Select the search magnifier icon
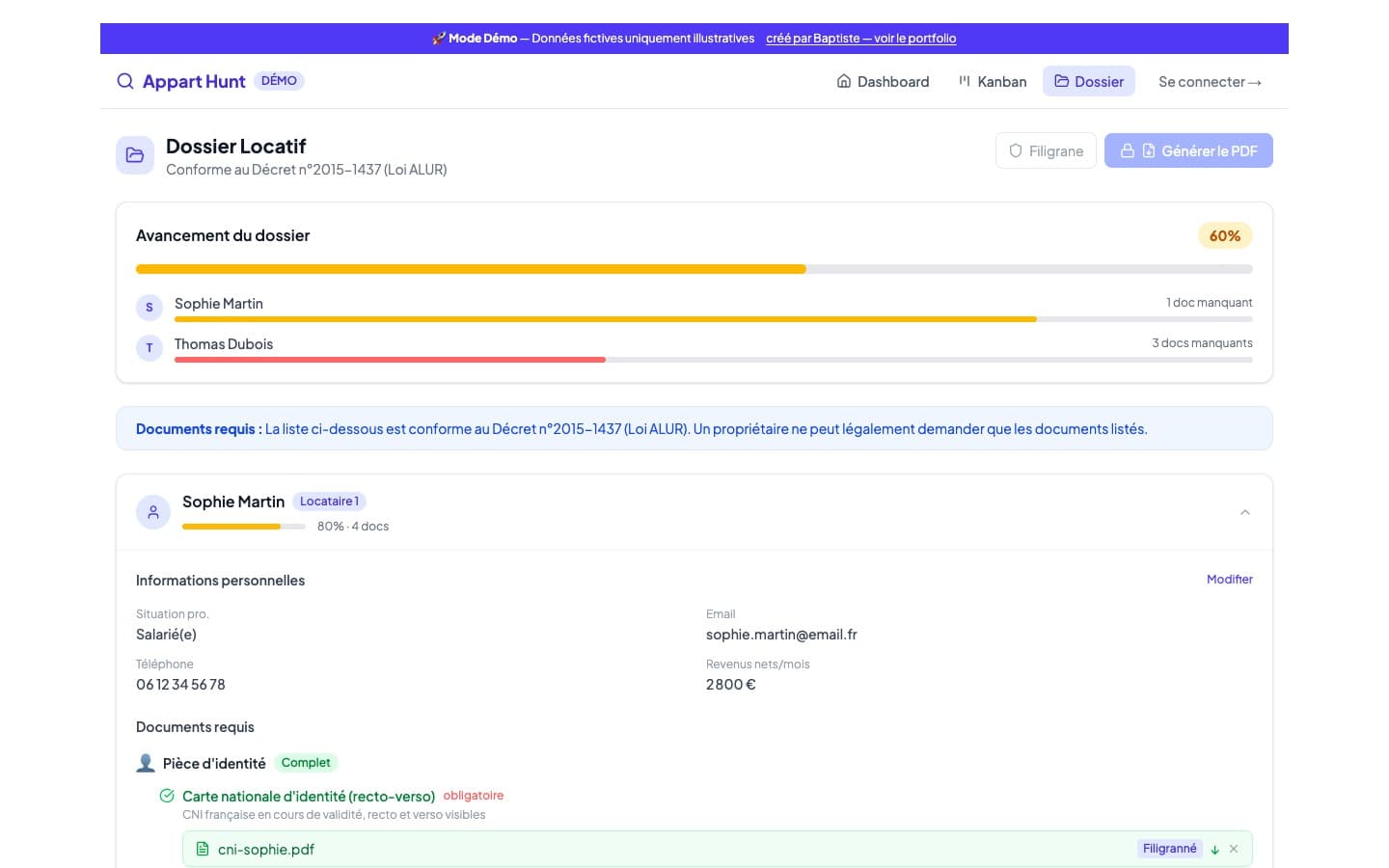 point(125,81)
